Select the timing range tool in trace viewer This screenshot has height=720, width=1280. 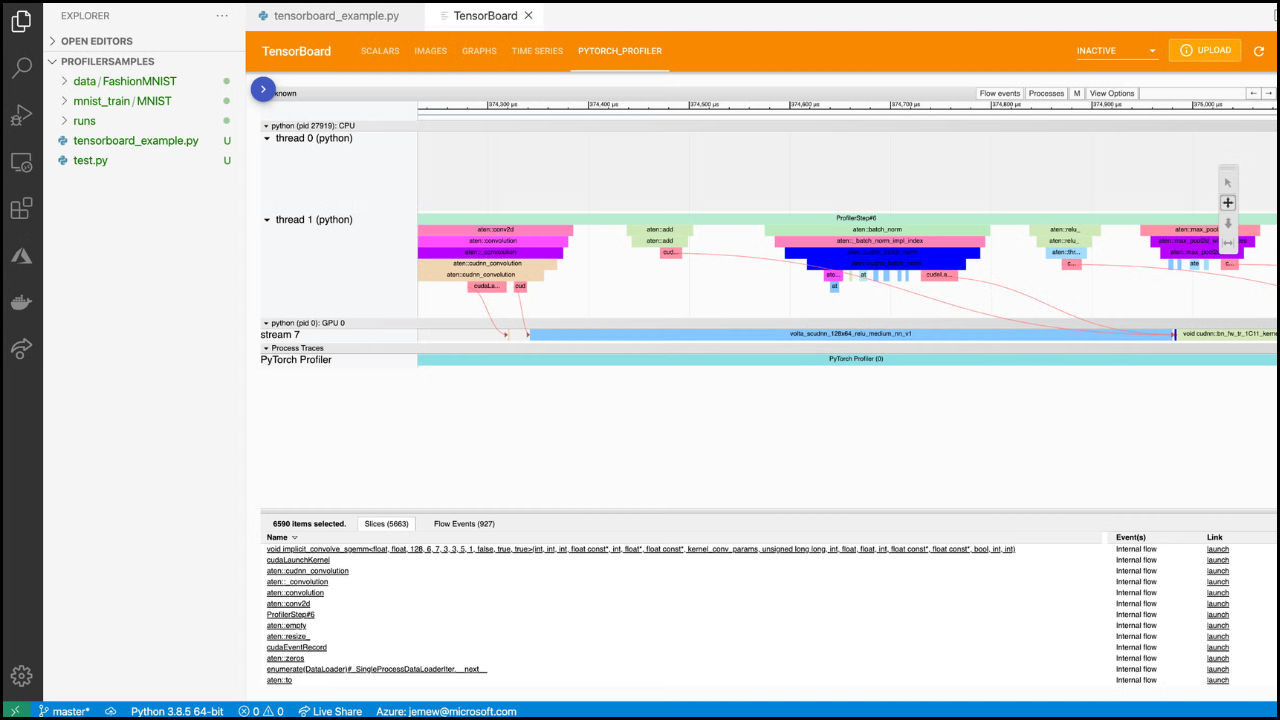[1228, 243]
